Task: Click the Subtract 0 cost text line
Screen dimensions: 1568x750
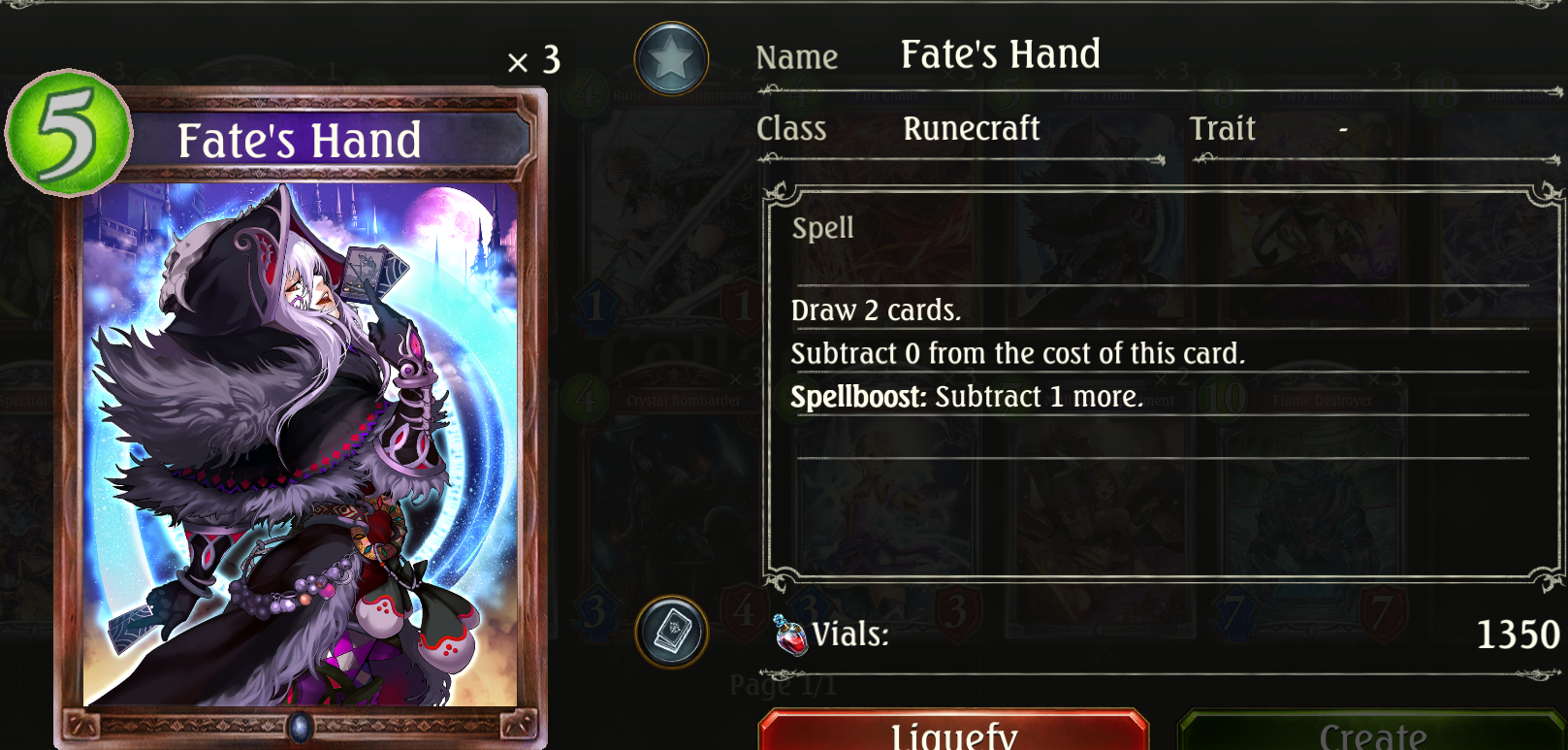Action: (x=1017, y=353)
